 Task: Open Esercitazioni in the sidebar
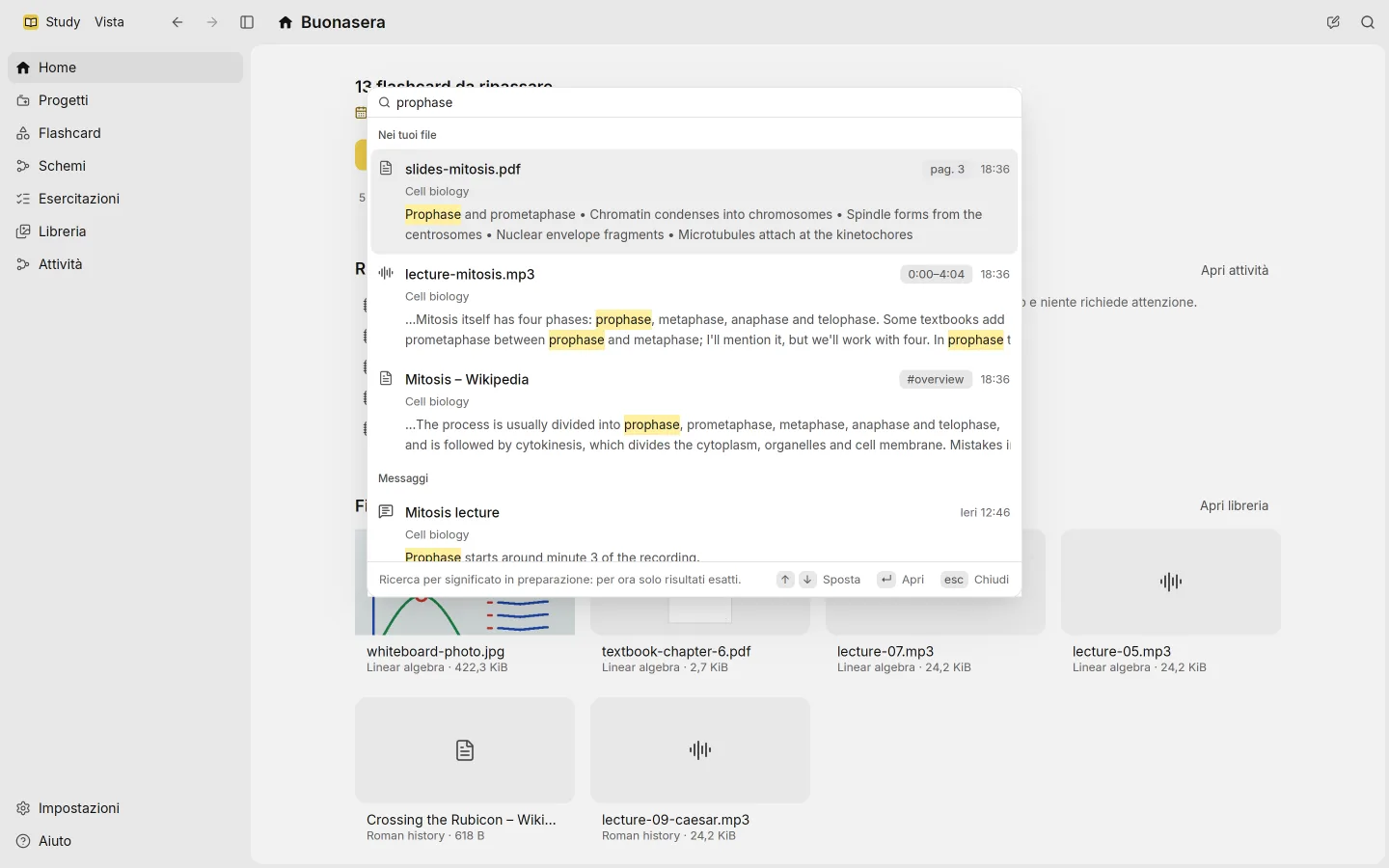tap(125, 199)
